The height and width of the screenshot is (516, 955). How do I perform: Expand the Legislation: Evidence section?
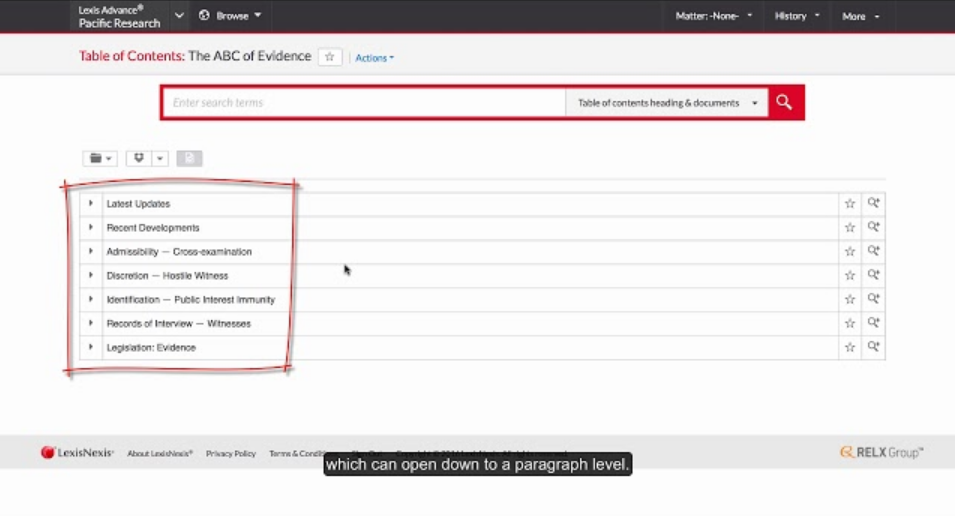(91, 347)
